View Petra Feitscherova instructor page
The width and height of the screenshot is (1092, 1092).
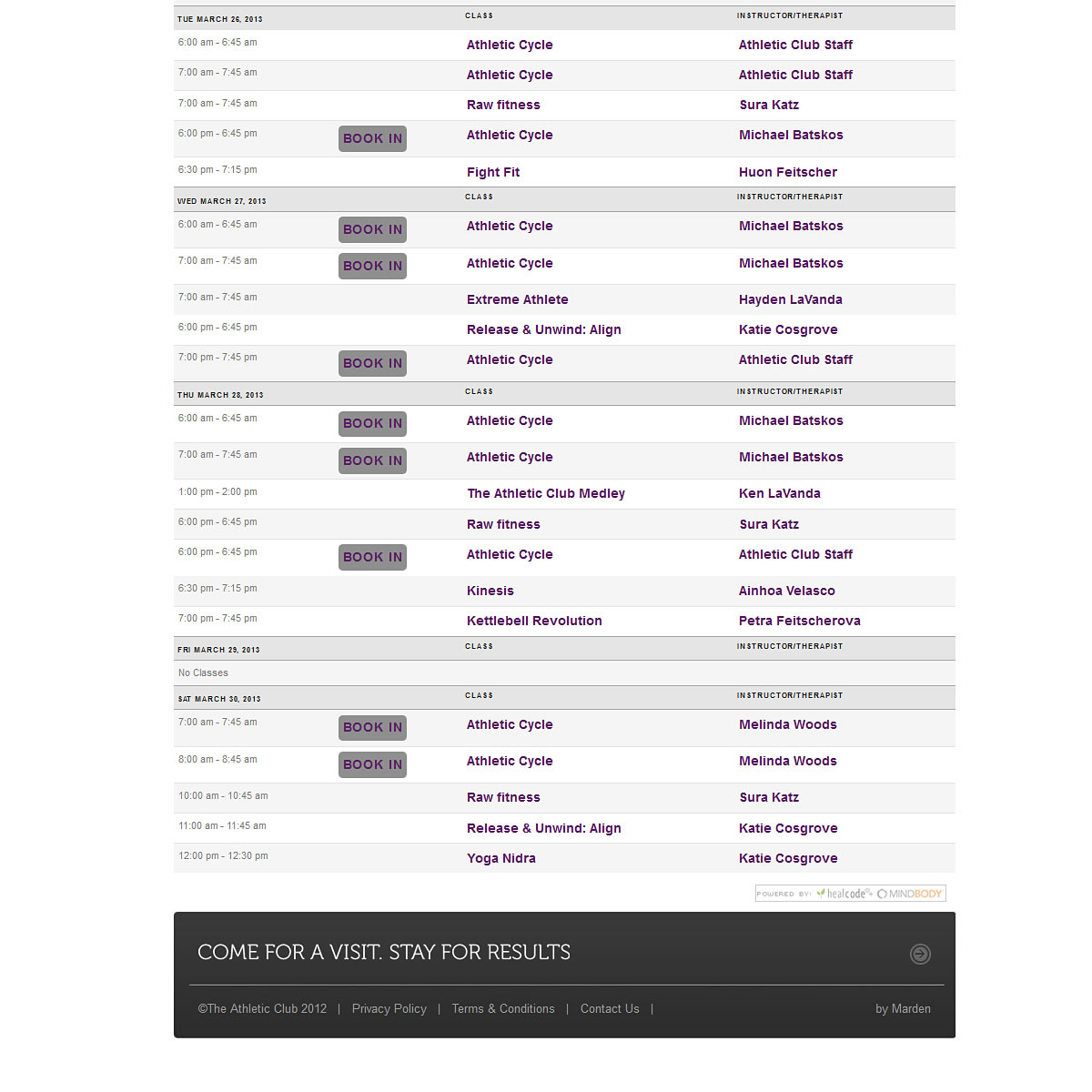[800, 621]
